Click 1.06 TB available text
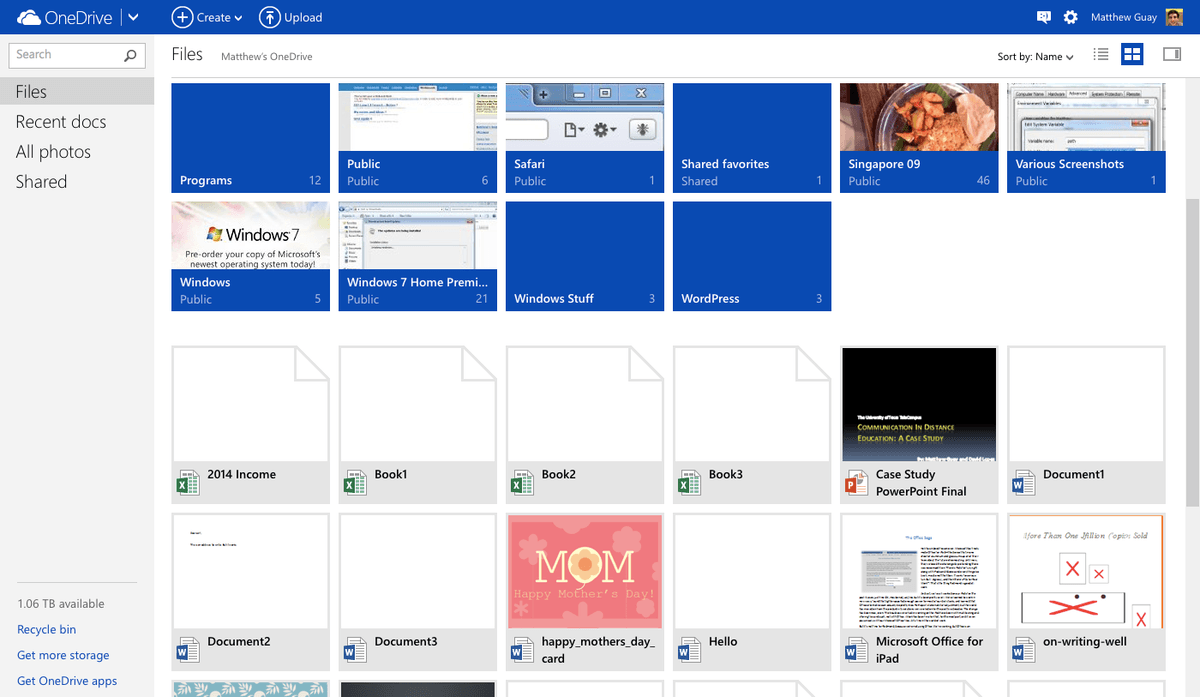 (61, 604)
